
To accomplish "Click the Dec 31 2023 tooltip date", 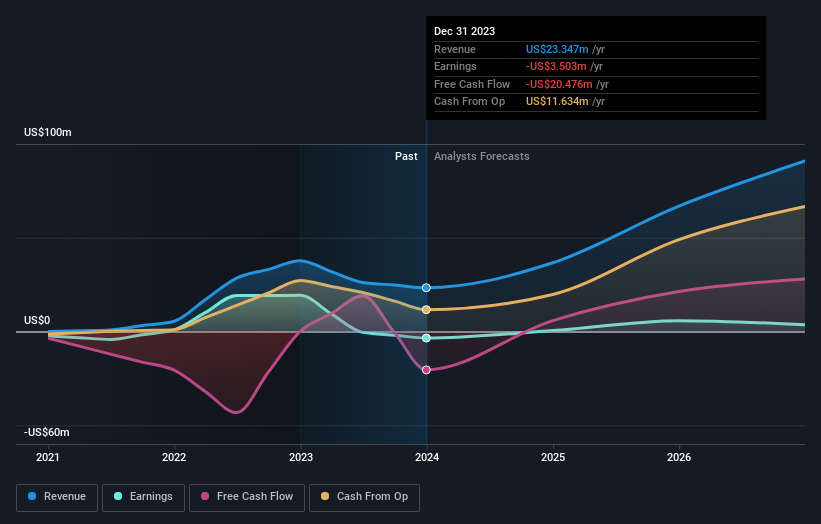I will pos(464,31).
